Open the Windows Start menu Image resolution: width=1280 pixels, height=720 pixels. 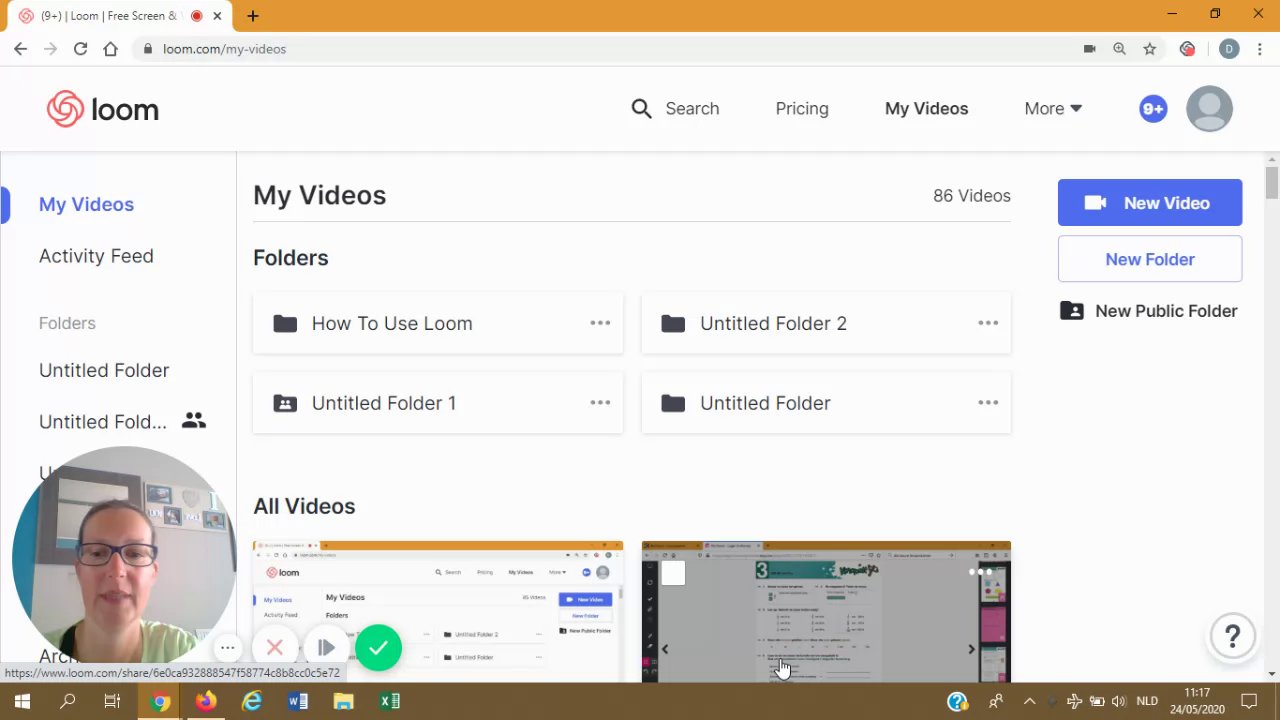point(22,701)
